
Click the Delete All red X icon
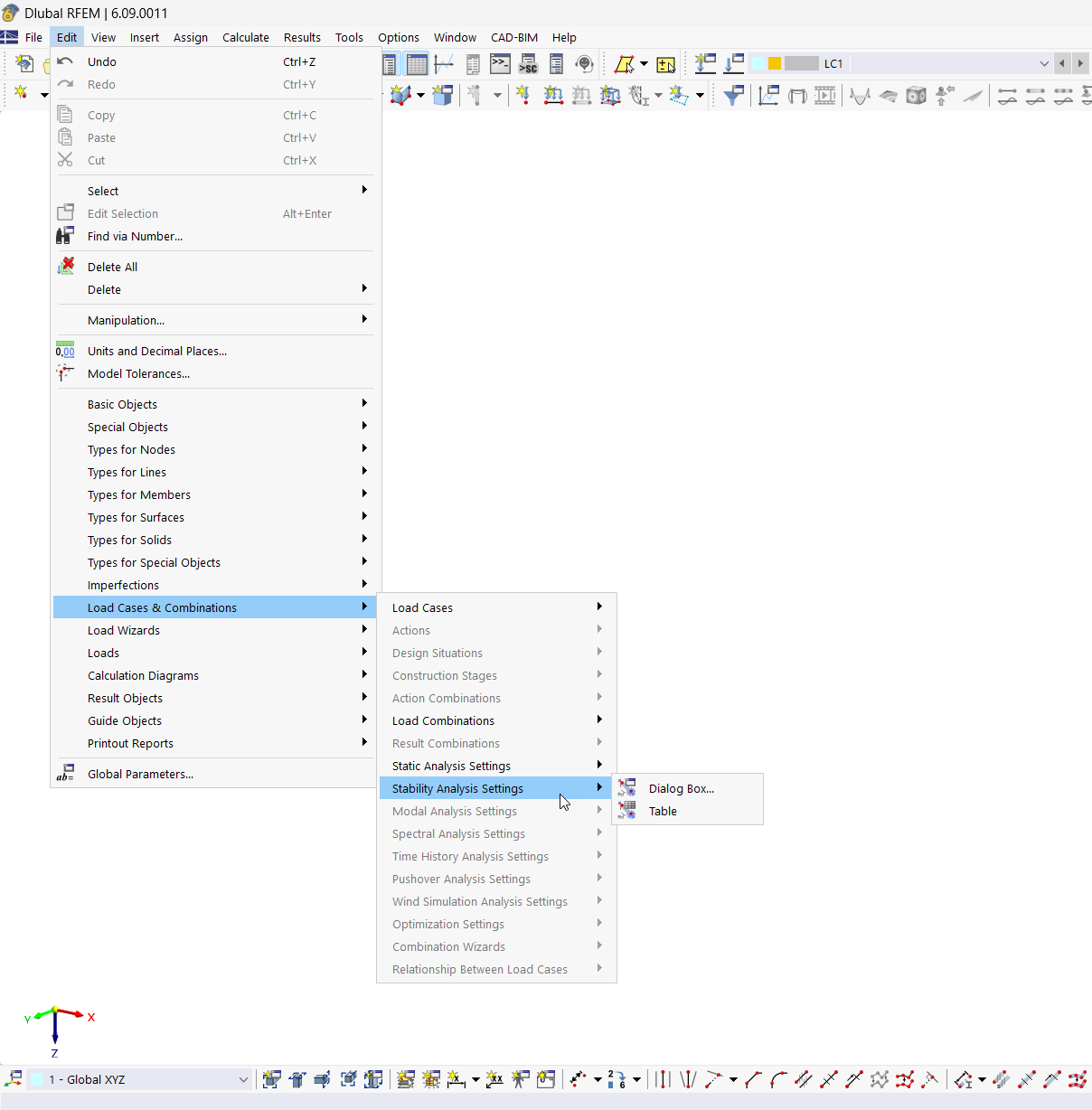coord(65,266)
